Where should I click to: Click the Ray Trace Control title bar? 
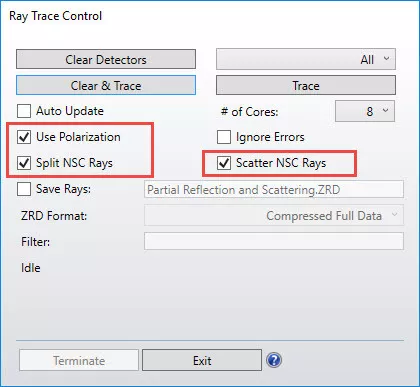pyautogui.click(x=210, y=16)
